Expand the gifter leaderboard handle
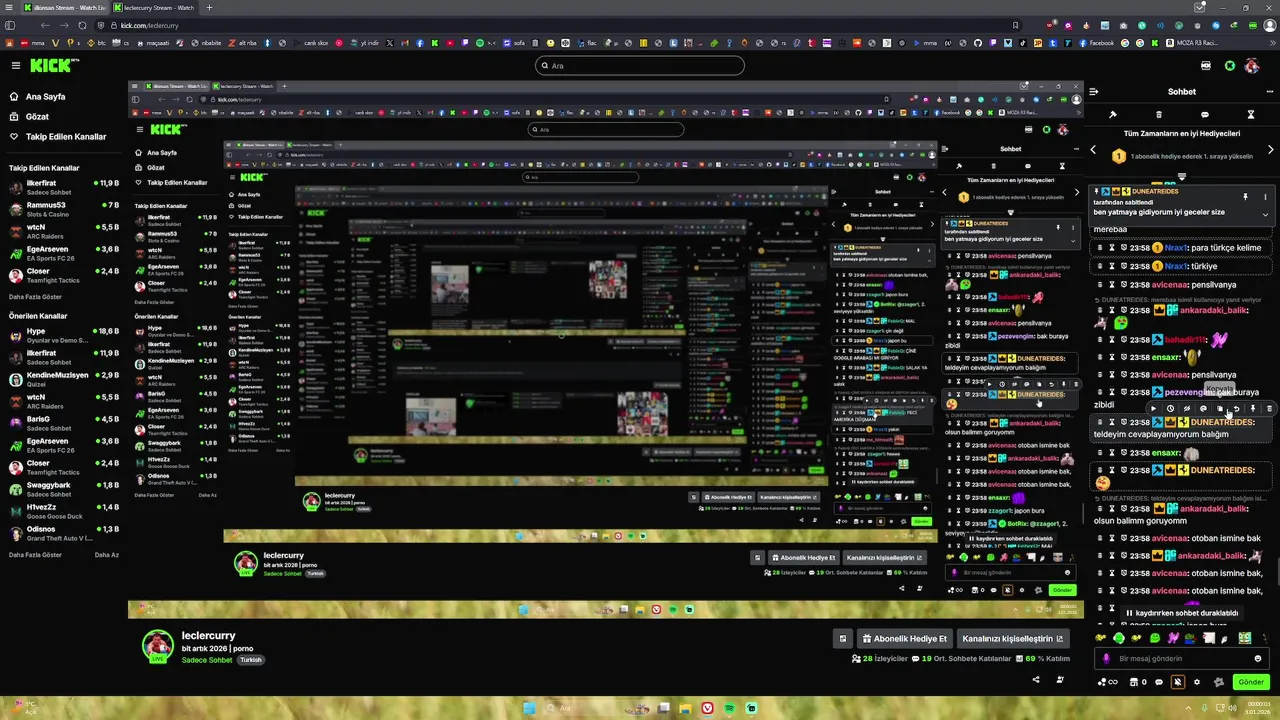Viewport: 1280px width, 720px height. (x=1181, y=177)
